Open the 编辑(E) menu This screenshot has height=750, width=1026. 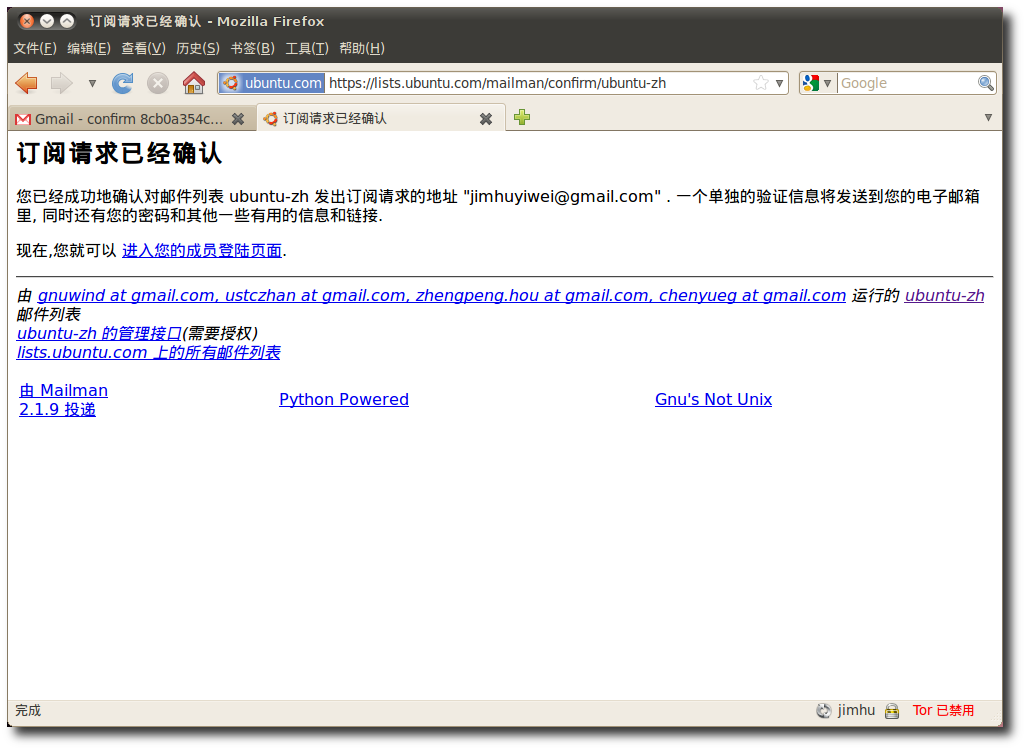coord(88,48)
